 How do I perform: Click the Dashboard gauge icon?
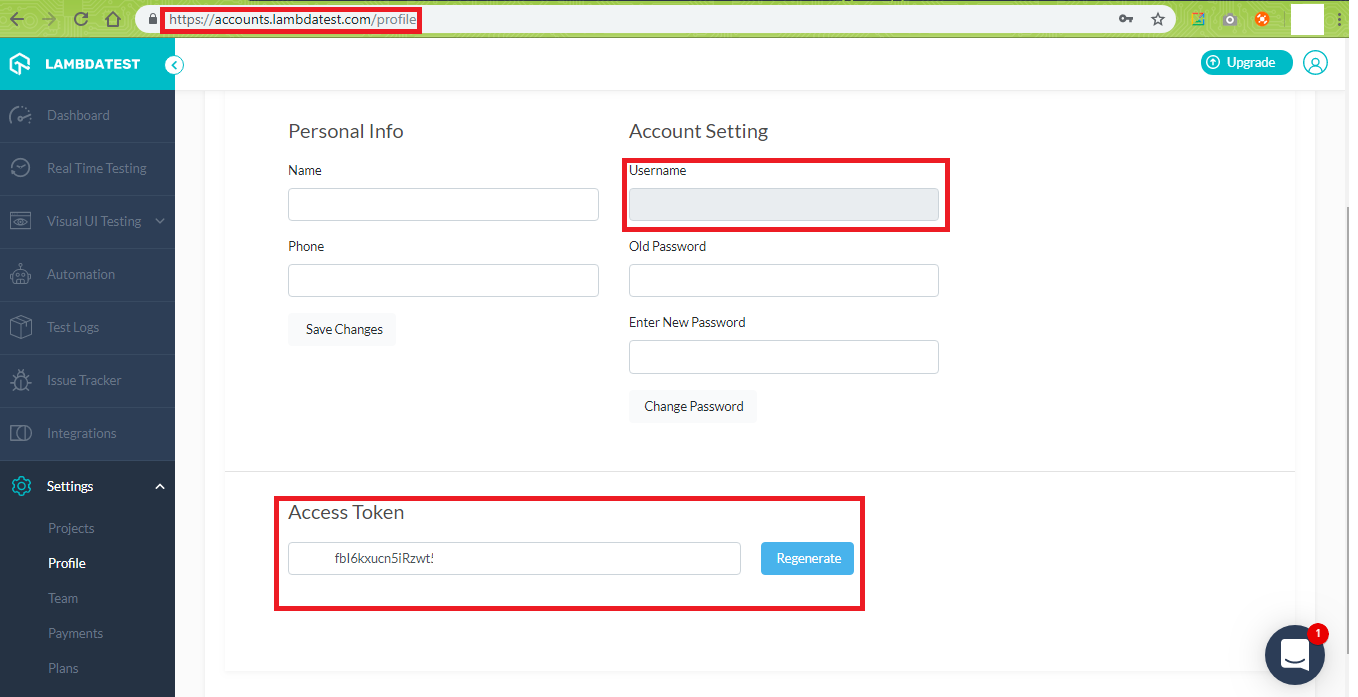click(21, 115)
